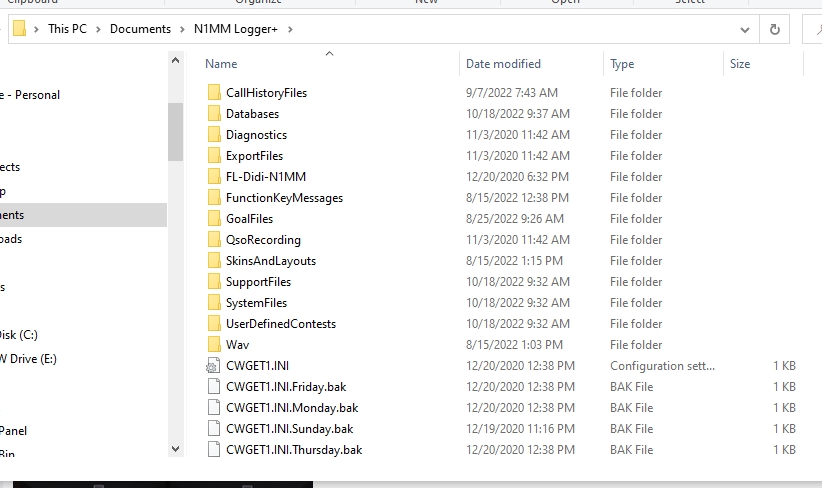Image resolution: width=822 pixels, height=488 pixels.
Task: Click the Wav folder icon
Action: (214, 344)
